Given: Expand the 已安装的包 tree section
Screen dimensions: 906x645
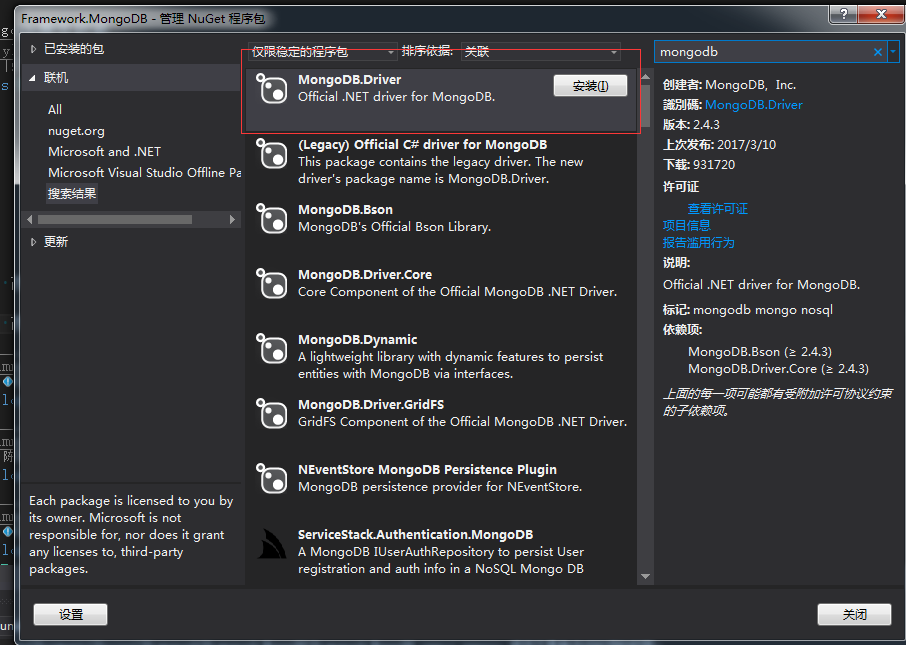Looking at the screenshot, I should coord(34,49).
